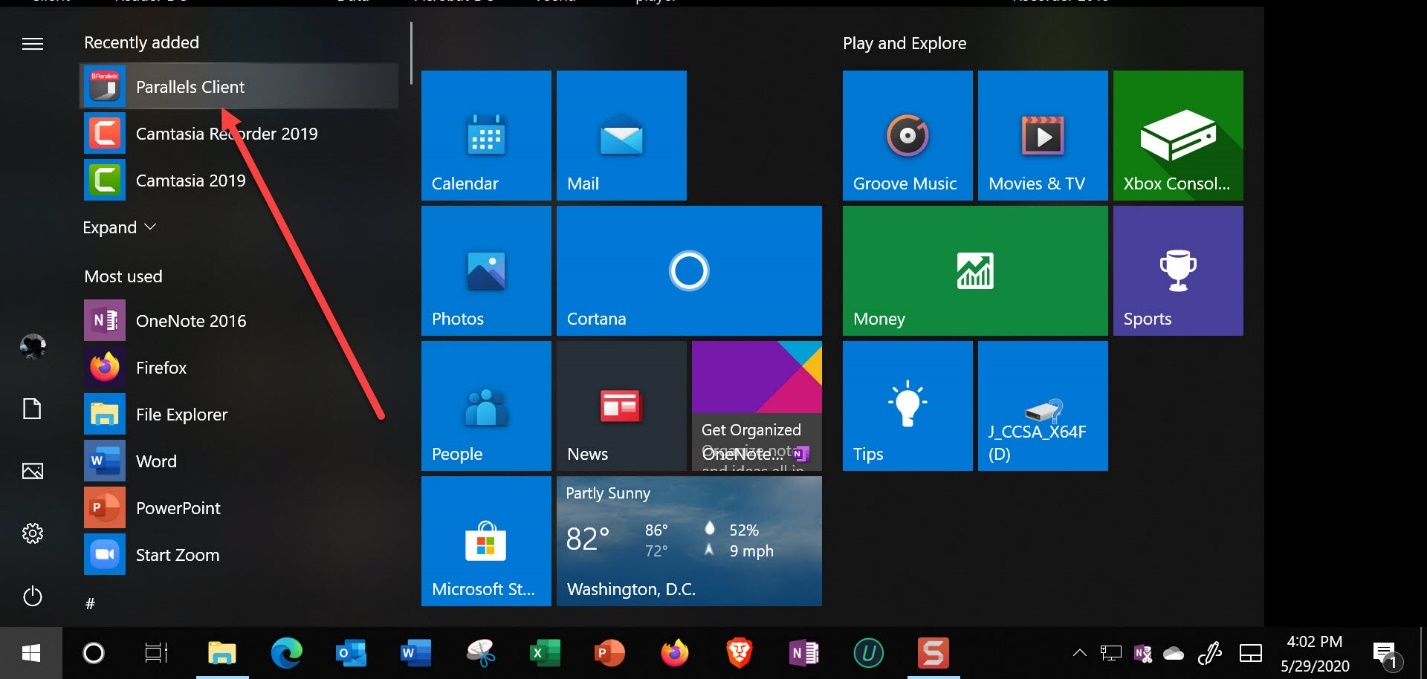
Task: Show hidden system tray icons
Action: (1079, 654)
